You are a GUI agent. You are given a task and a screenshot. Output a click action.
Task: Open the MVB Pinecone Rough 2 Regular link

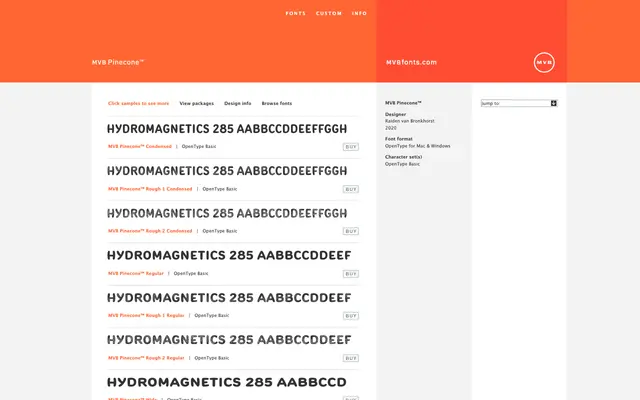pos(146,358)
